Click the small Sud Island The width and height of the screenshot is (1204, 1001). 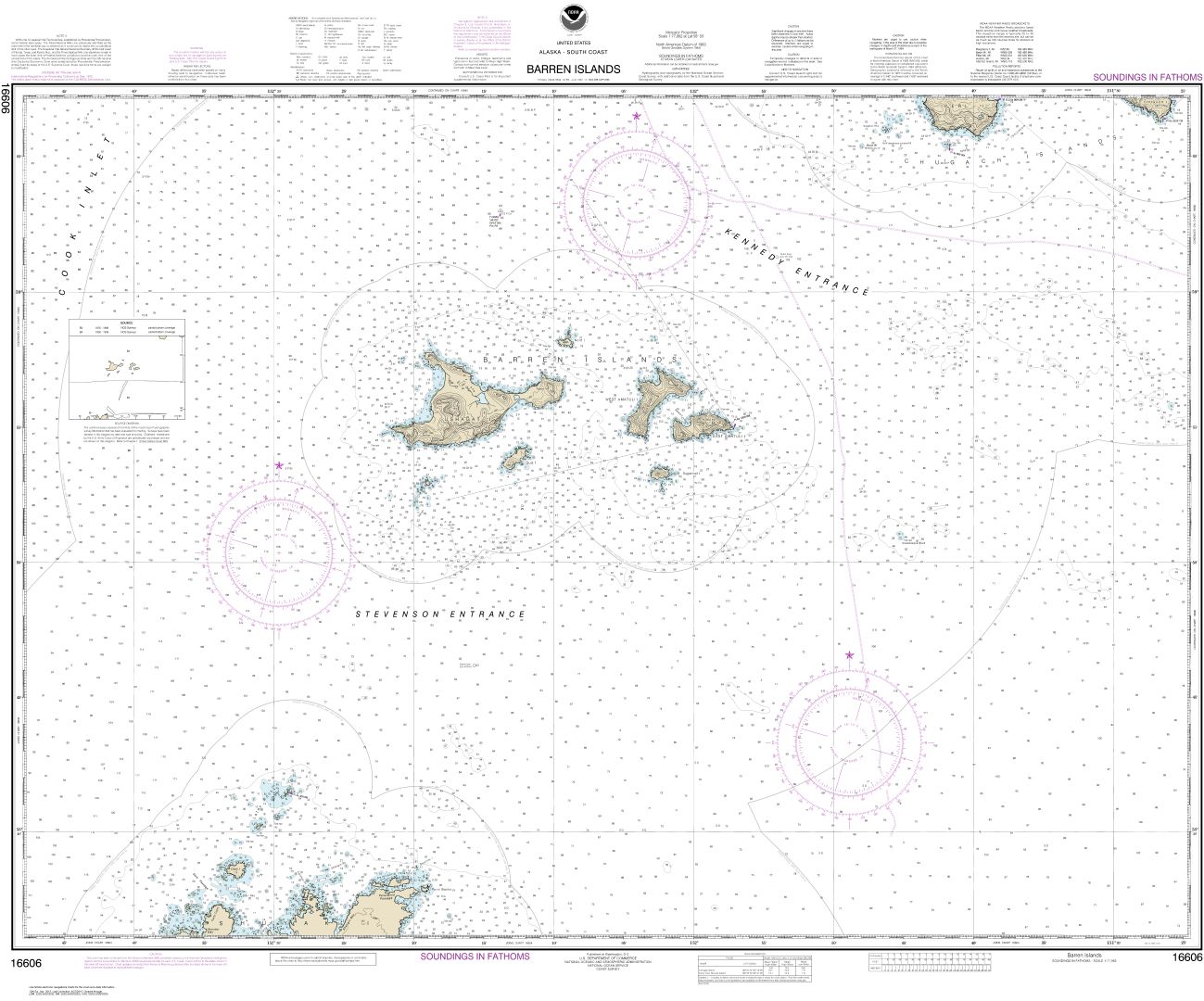pos(517,460)
